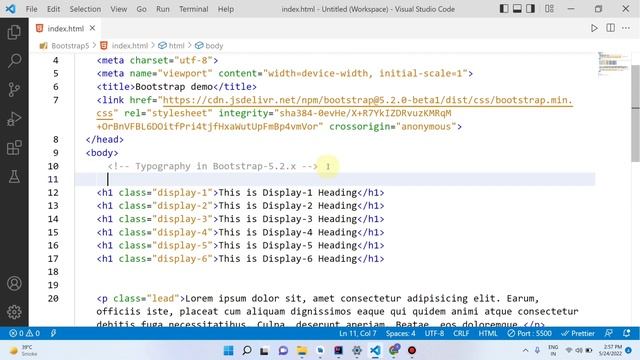
Task: Open File Explorer from taskbar
Action: click(302, 351)
